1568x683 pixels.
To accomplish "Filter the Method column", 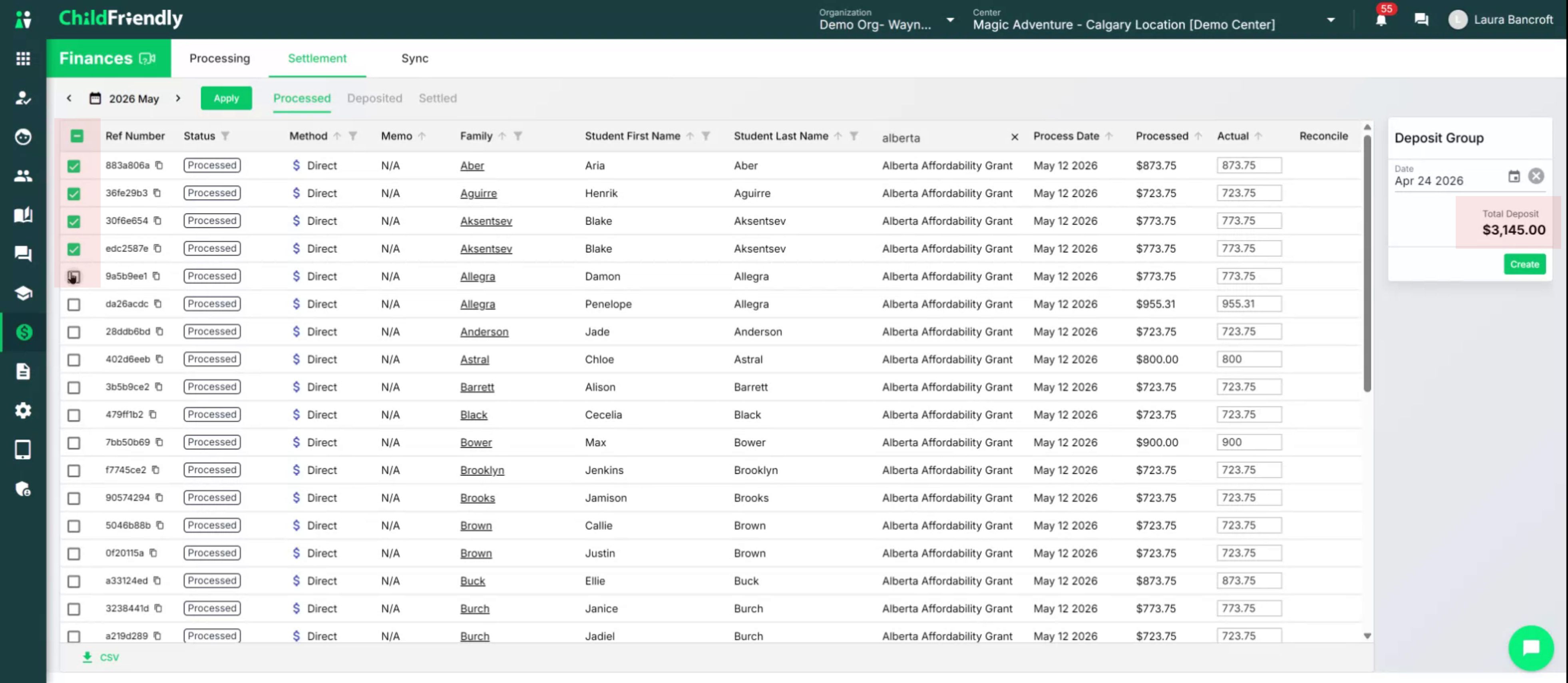I will tap(352, 136).
